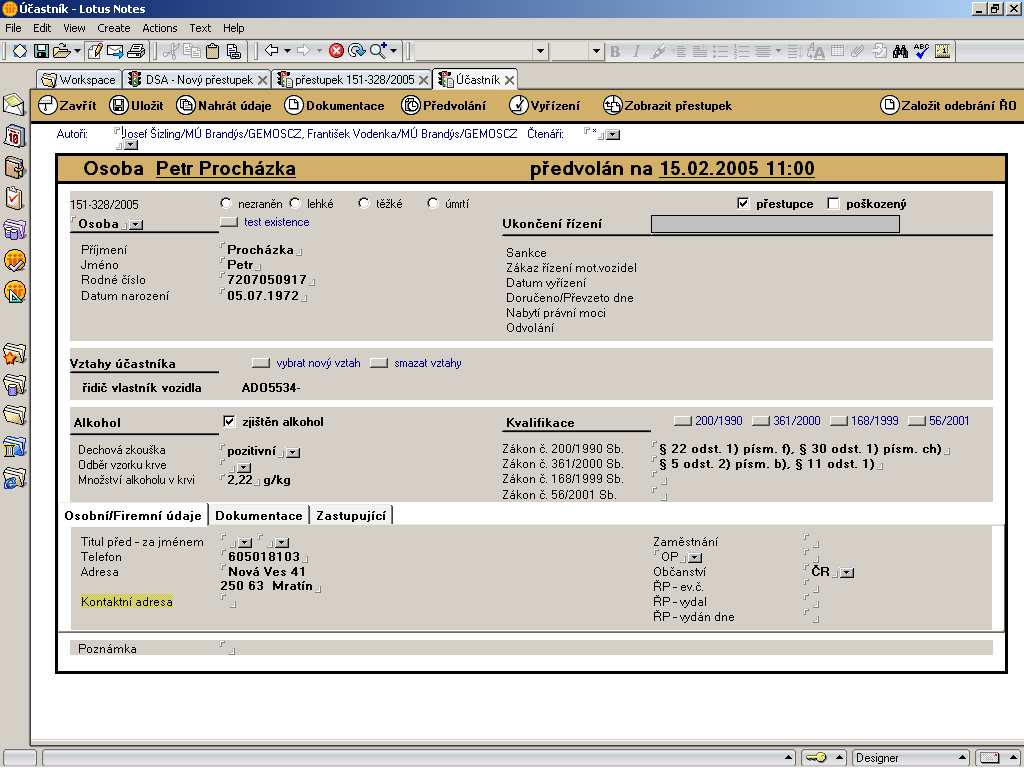Click the ABC spell check icon
Image resolution: width=1024 pixels, height=768 pixels.
pyautogui.click(x=921, y=51)
